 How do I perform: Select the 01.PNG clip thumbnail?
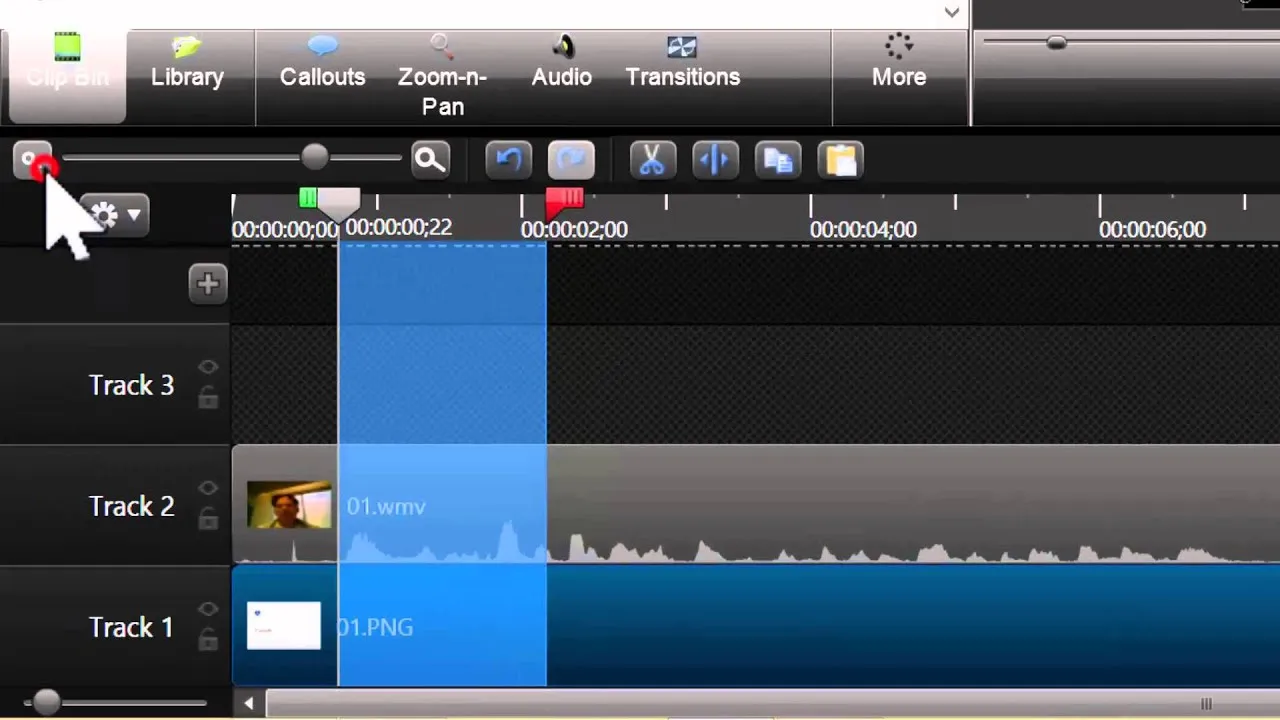click(284, 626)
